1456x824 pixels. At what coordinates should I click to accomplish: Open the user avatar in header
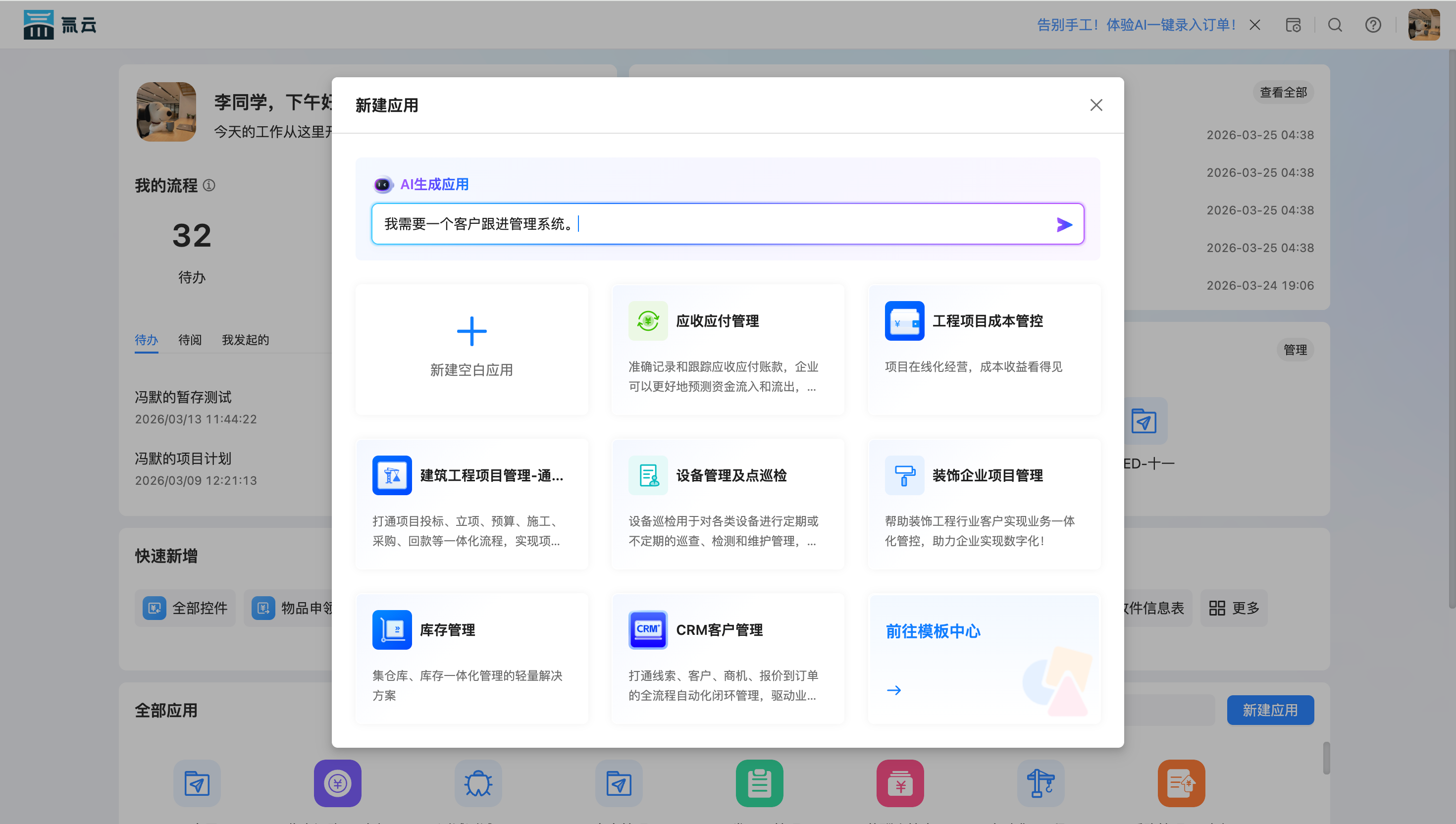1424,25
